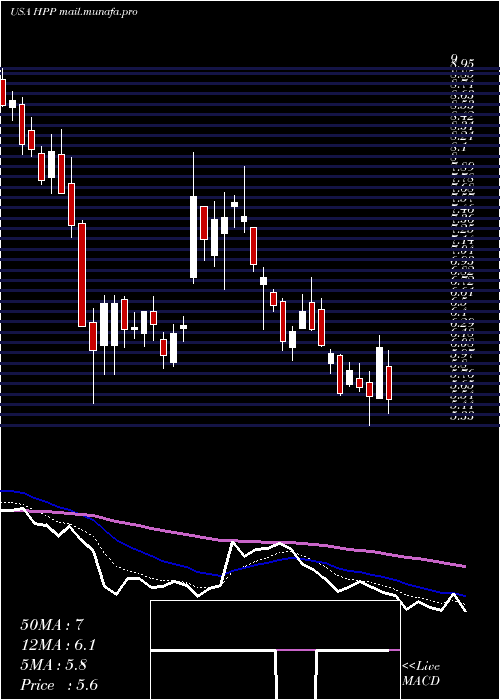The height and width of the screenshot is (700, 500).
Task: Click the '12MA : 6.1' label
Action: point(58,645)
